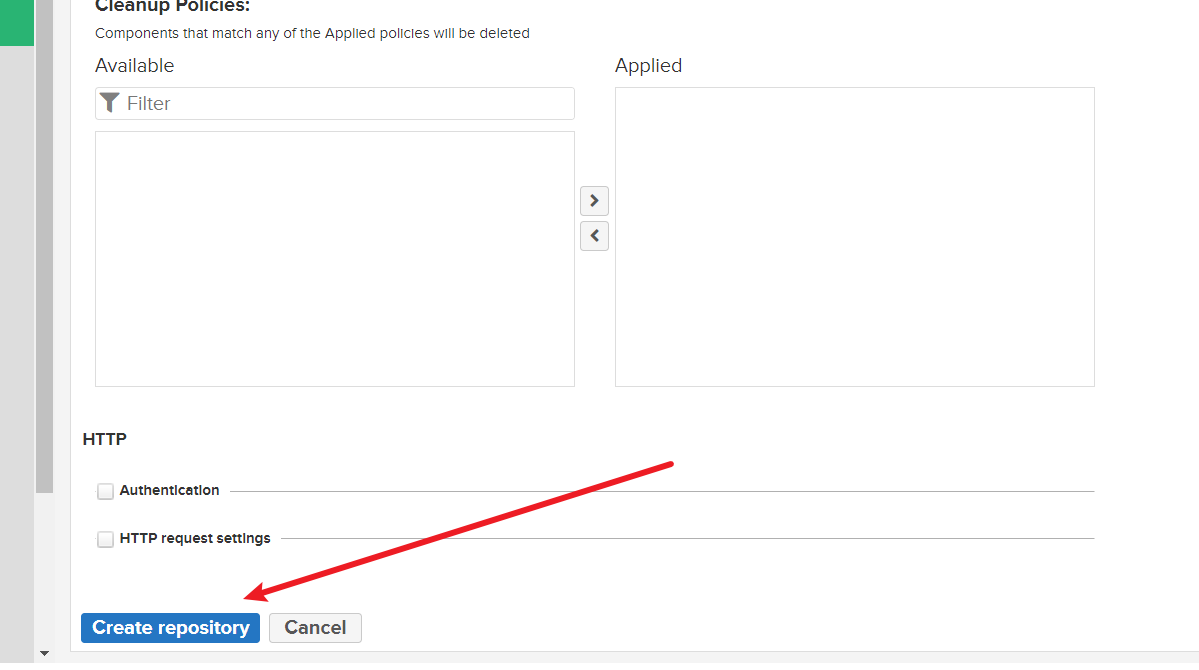Enable the HTTP request settings checkbox
1199x670 pixels.
point(105,539)
